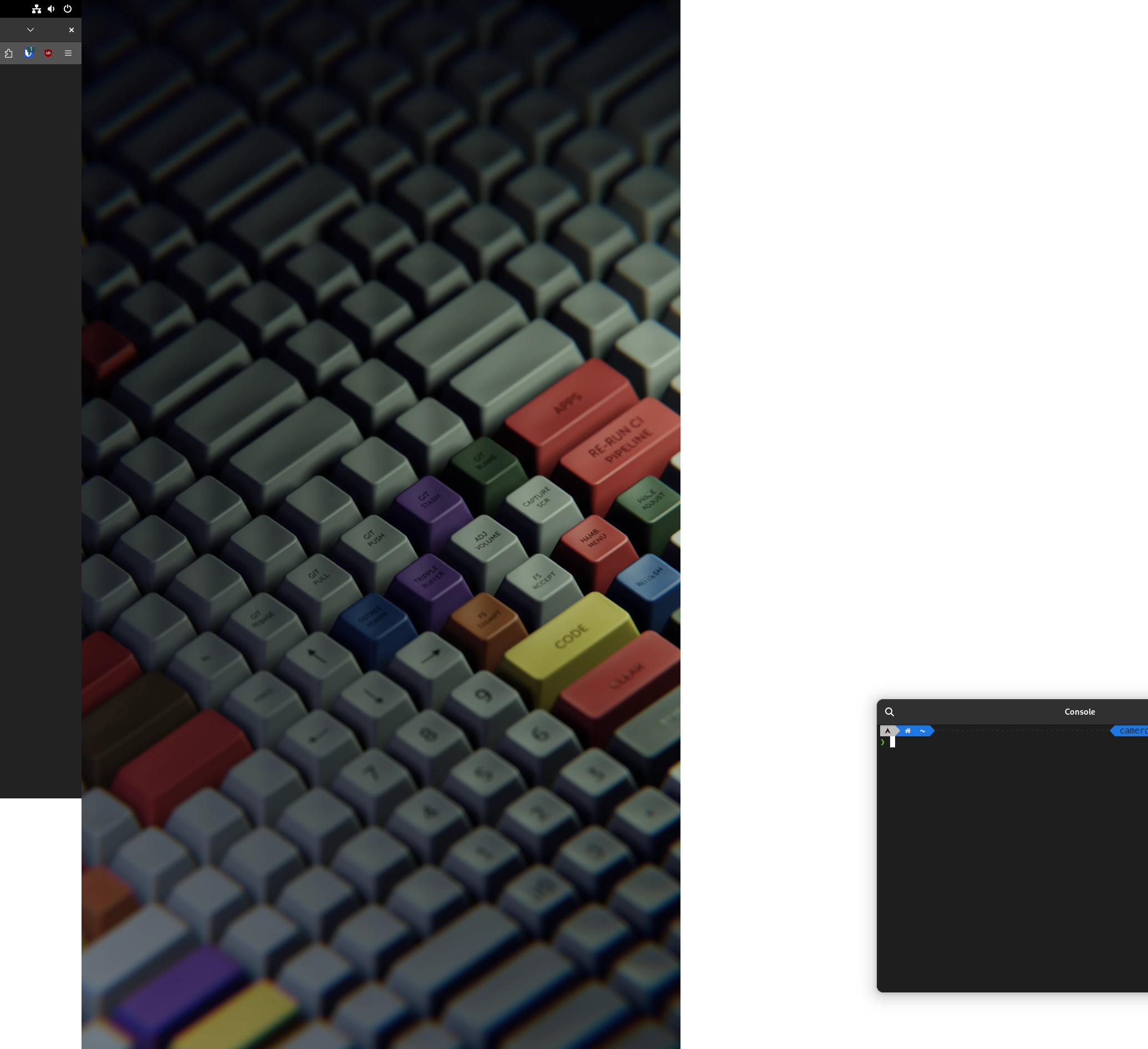This screenshot has width=1148, height=1049.
Task: Open the power menu icon
Action: point(68,8)
